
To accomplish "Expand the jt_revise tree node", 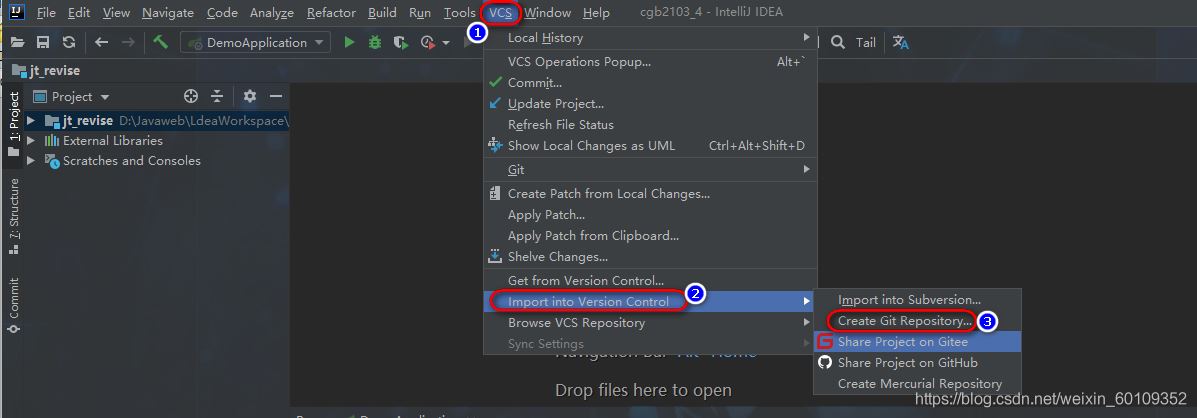I will 31,121.
